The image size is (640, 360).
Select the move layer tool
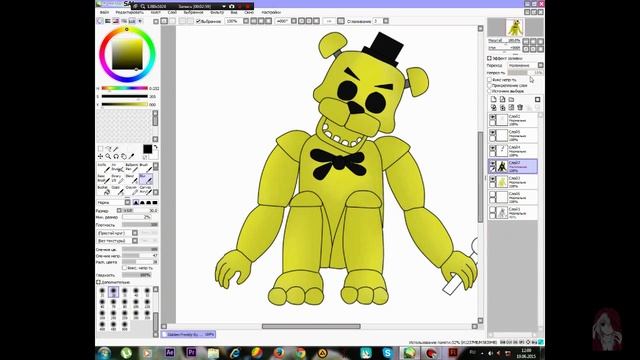[100, 156]
